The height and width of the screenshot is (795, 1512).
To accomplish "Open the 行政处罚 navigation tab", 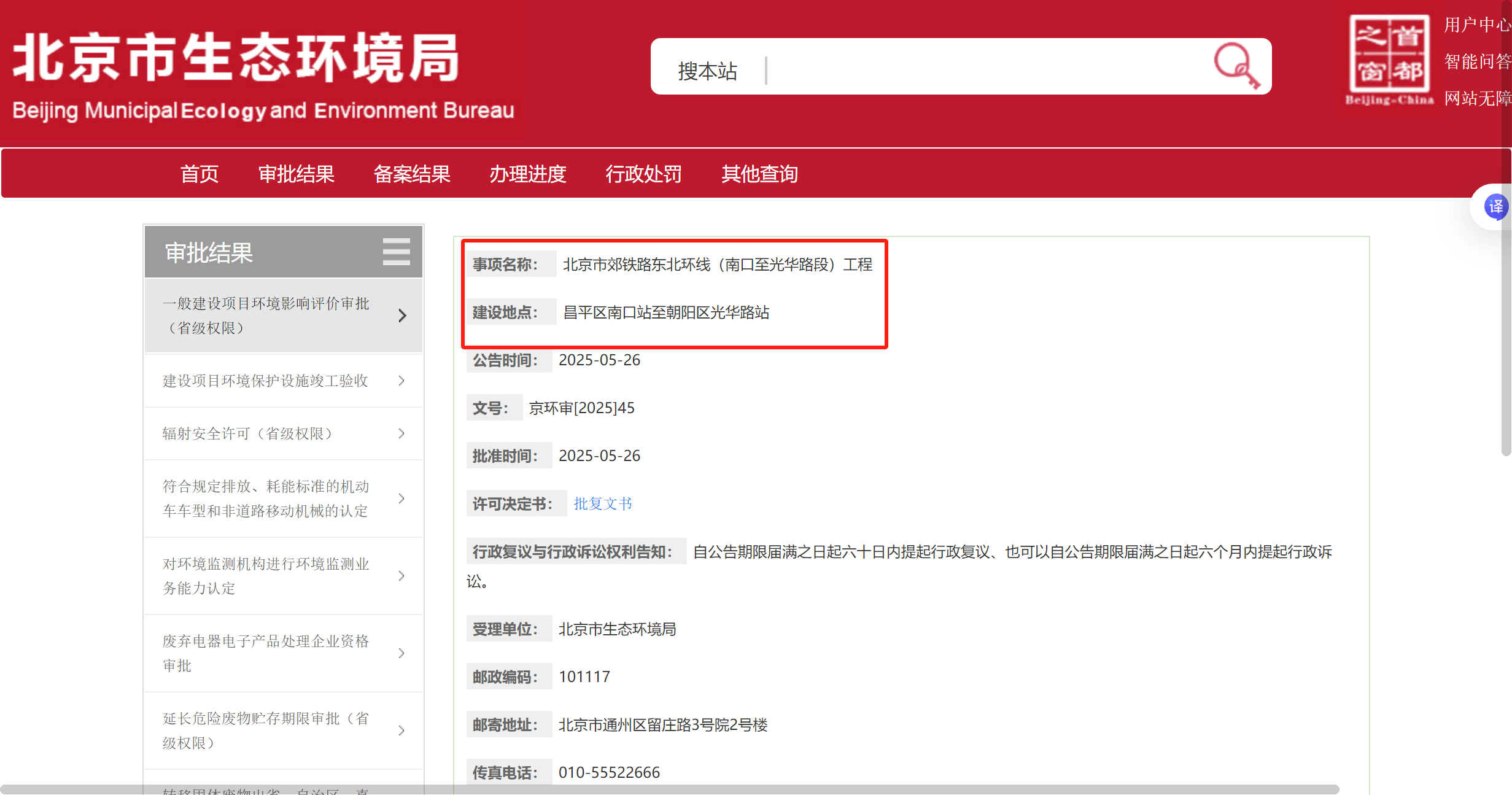I will coord(643,174).
